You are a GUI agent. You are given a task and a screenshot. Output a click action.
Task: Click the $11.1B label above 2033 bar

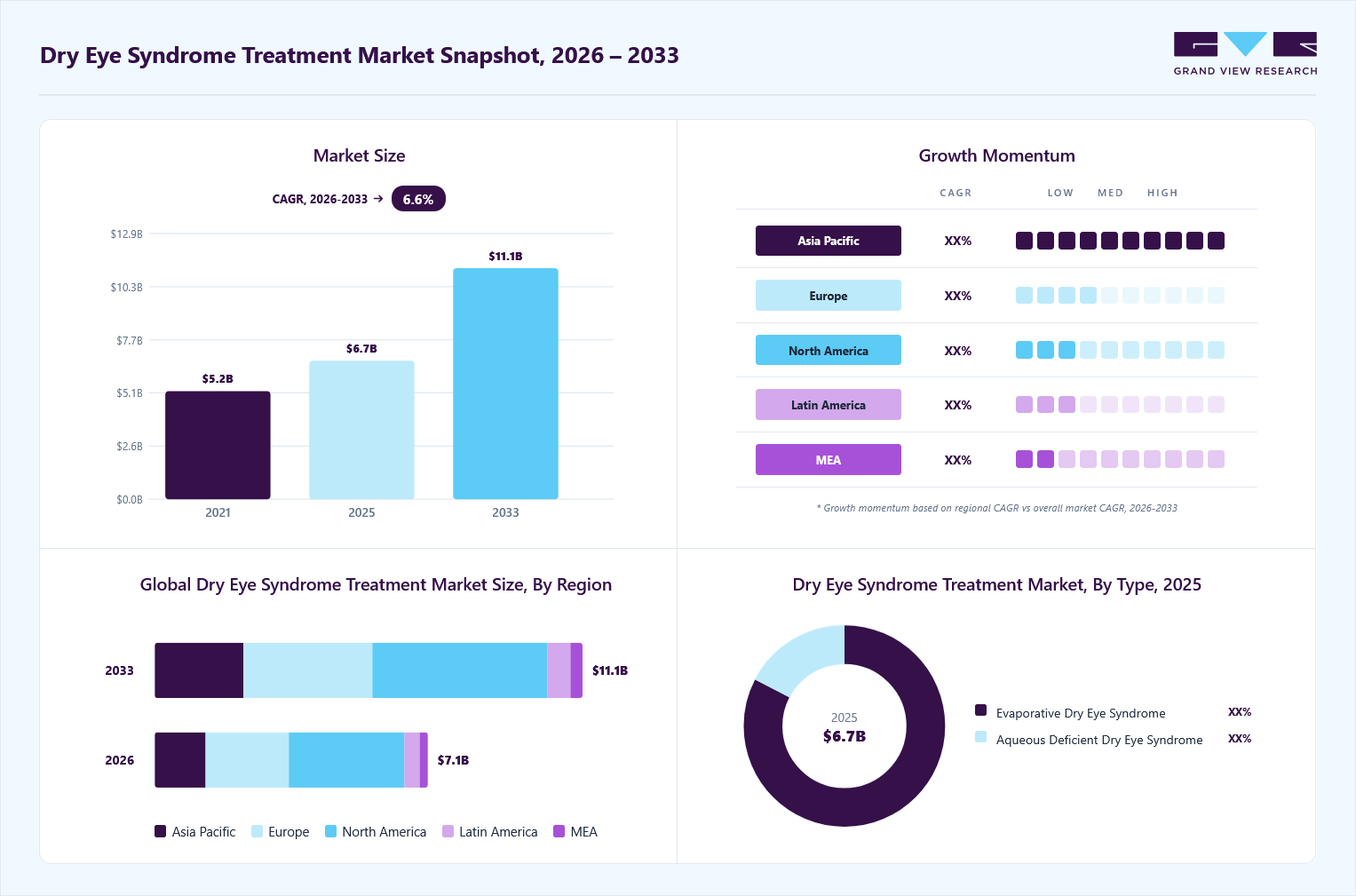pos(505,256)
